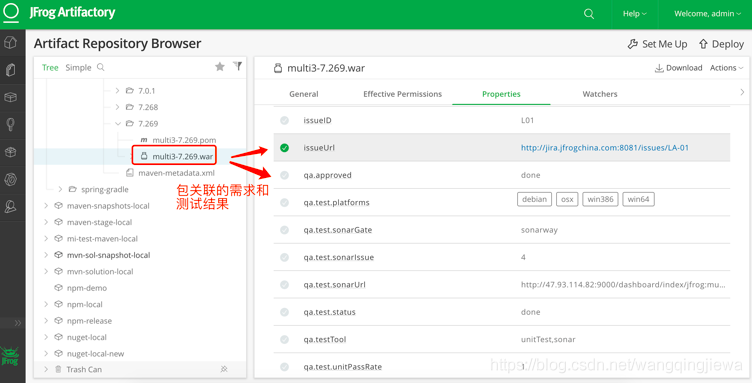The image size is (752, 383).
Task: Expand the left sidebar with double chevron
Action: [18, 323]
